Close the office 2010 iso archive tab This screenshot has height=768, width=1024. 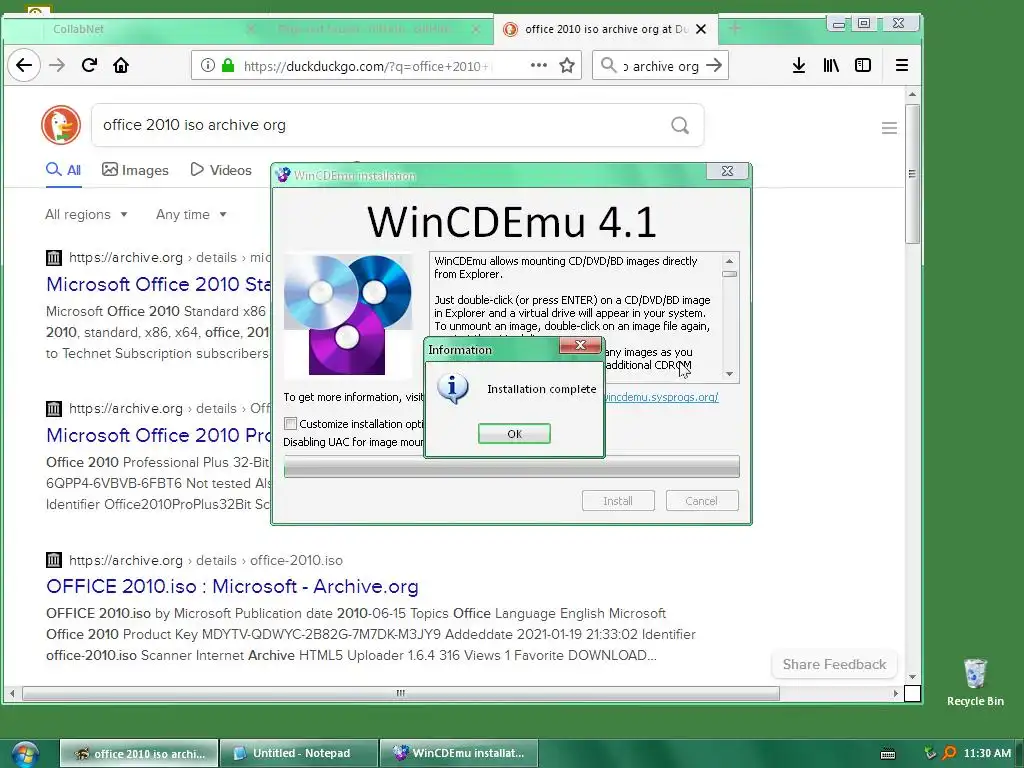(701, 29)
